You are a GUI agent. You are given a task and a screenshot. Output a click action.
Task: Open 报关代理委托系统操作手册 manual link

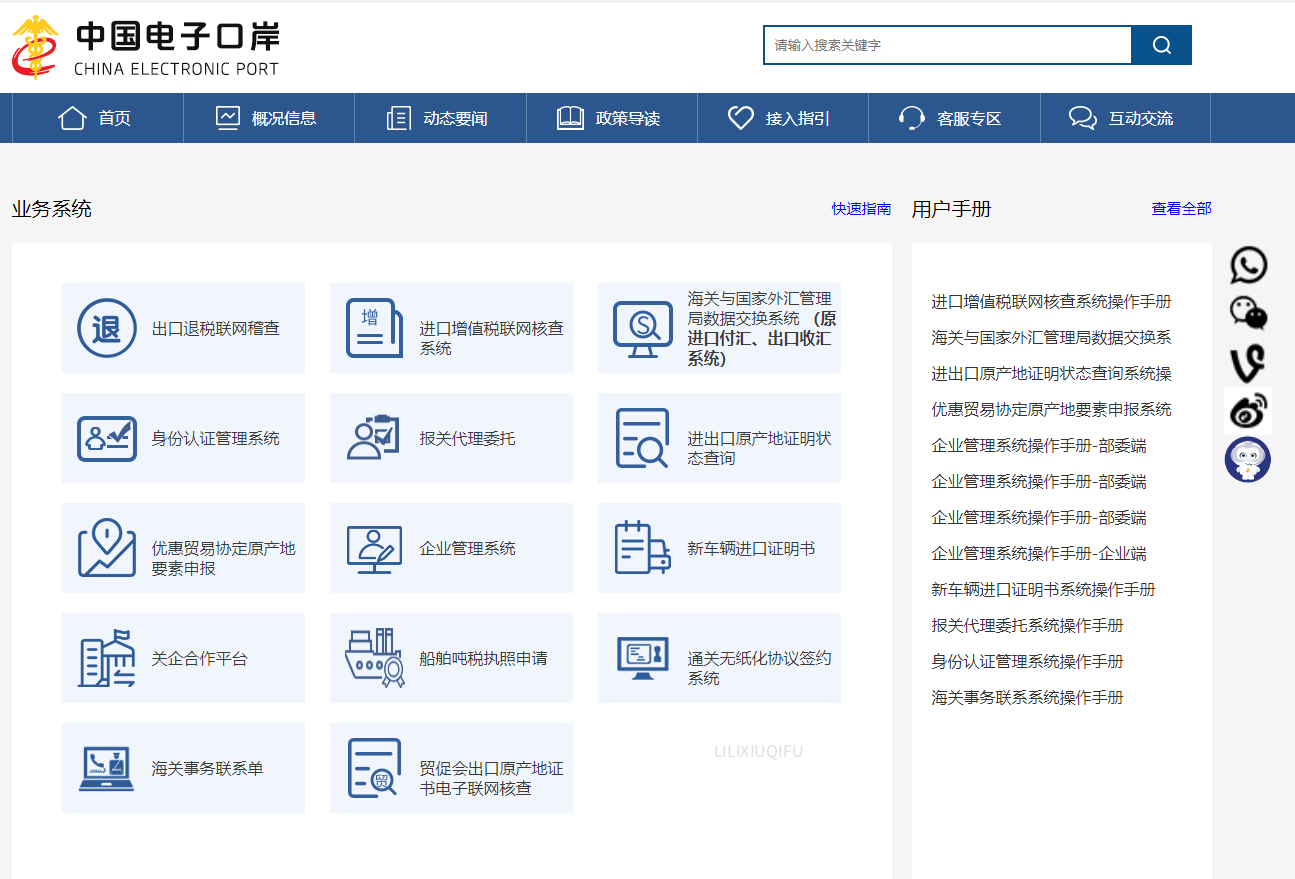click(x=1027, y=625)
